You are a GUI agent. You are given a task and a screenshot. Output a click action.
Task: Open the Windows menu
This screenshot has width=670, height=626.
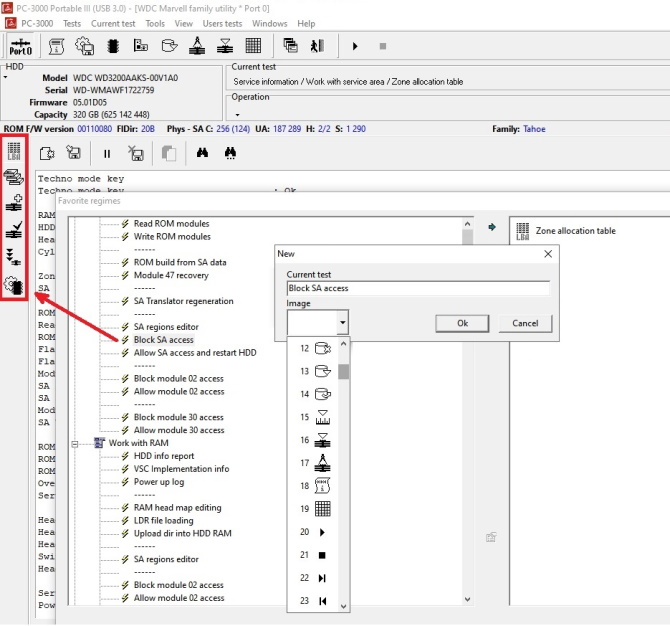coord(270,24)
